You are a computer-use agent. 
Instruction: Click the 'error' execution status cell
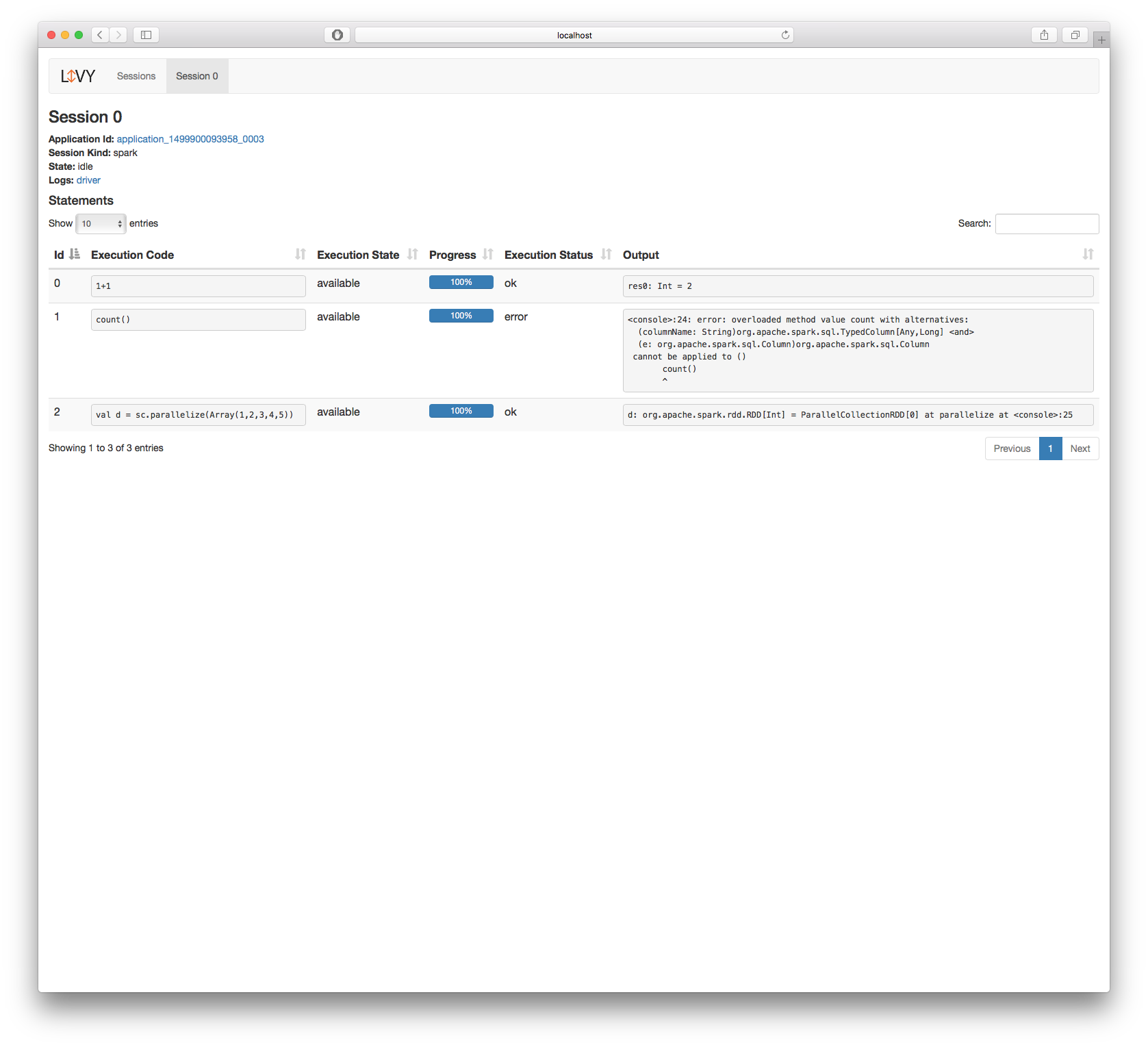(516, 317)
